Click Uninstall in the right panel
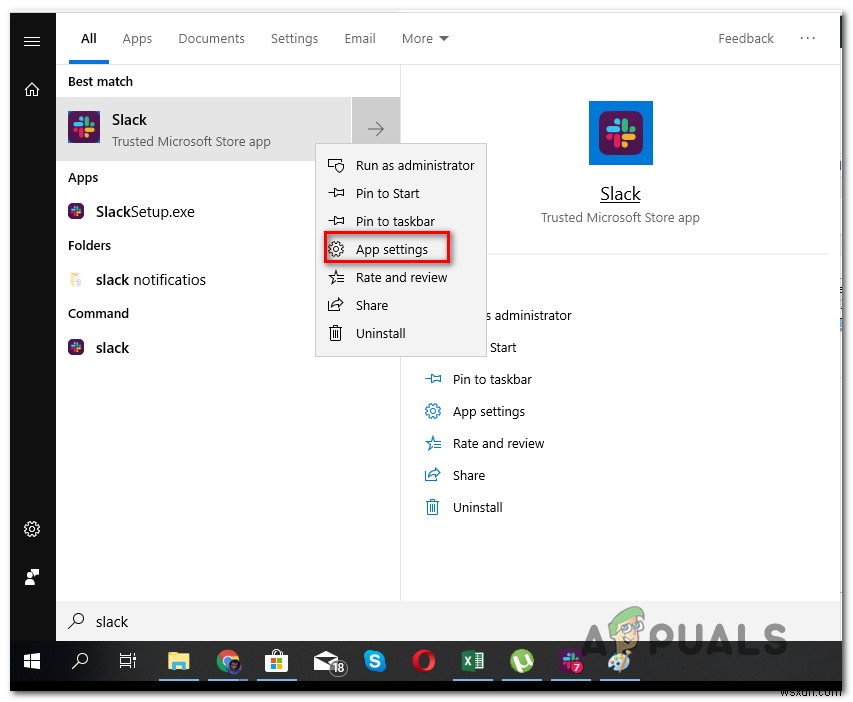This screenshot has width=853, height=702. (477, 507)
